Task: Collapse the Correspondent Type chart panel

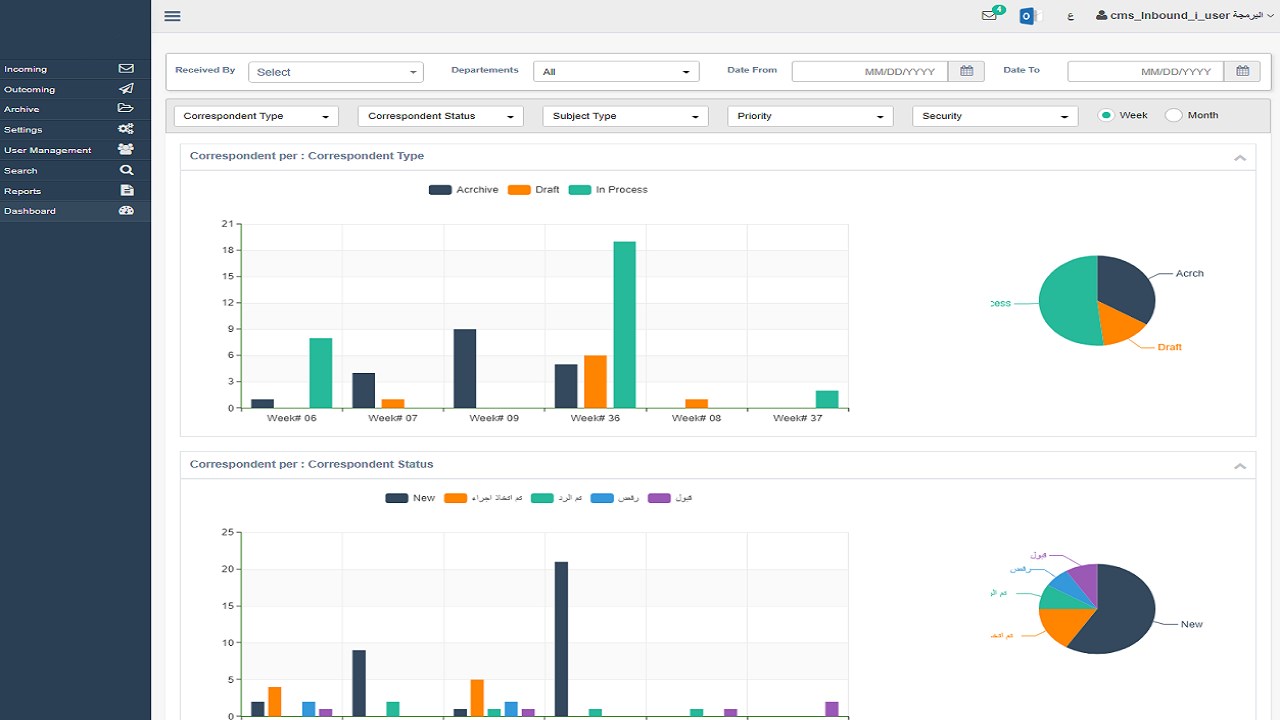Action: pos(1240,158)
